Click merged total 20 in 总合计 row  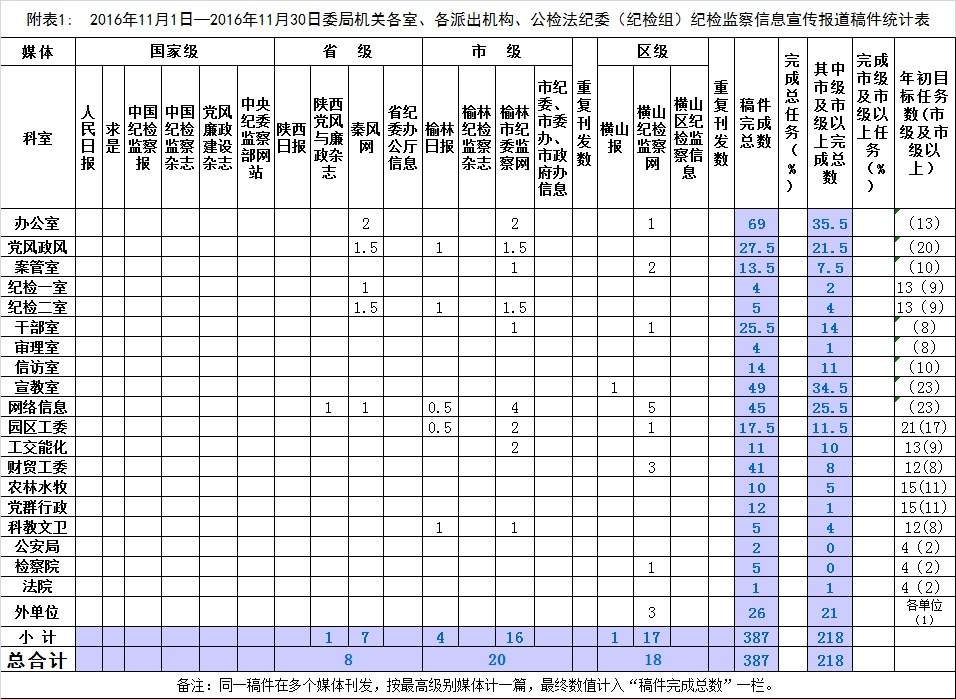click(497, 660)
